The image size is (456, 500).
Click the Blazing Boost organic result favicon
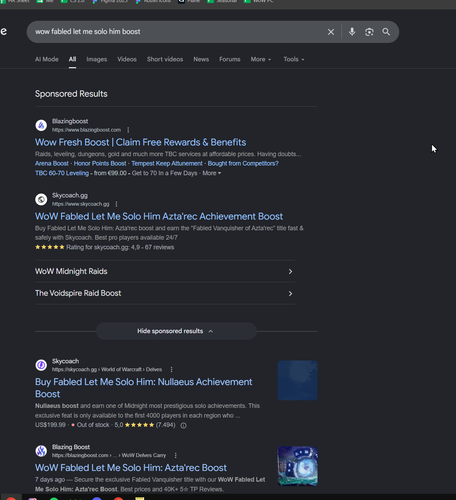[41, 451]
